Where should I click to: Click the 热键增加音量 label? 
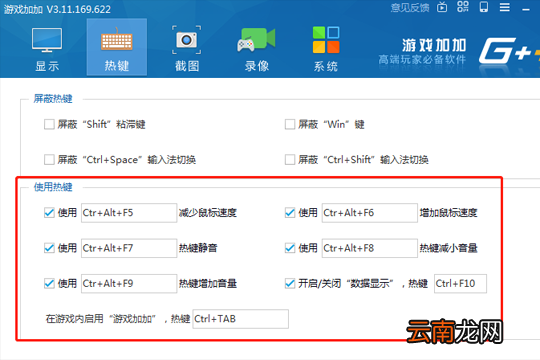(208, 283)
